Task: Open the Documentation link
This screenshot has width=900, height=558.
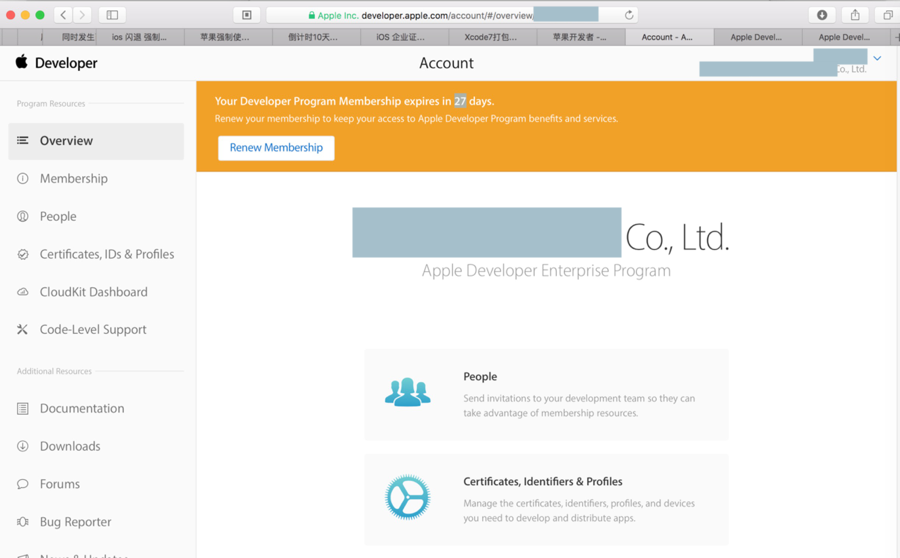Action: click(82, 408)
